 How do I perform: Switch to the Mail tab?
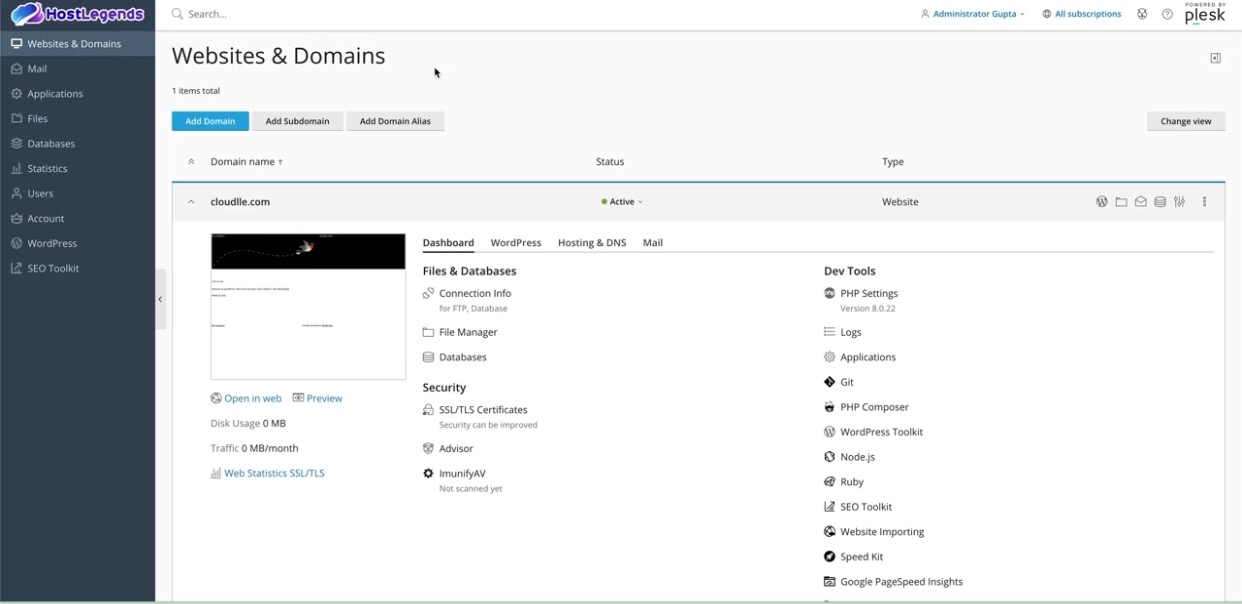point(653,243)
